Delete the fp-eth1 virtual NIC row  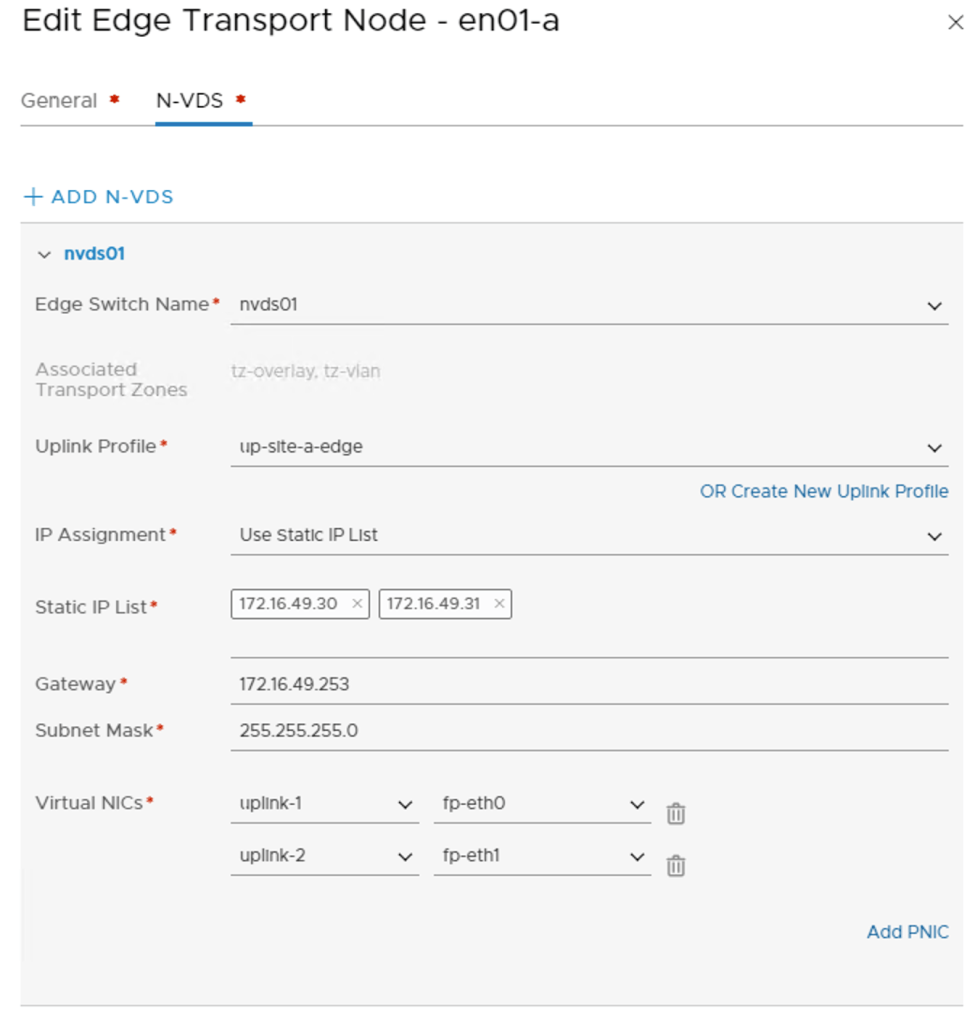pyautogui.click(x=676, y=865)
